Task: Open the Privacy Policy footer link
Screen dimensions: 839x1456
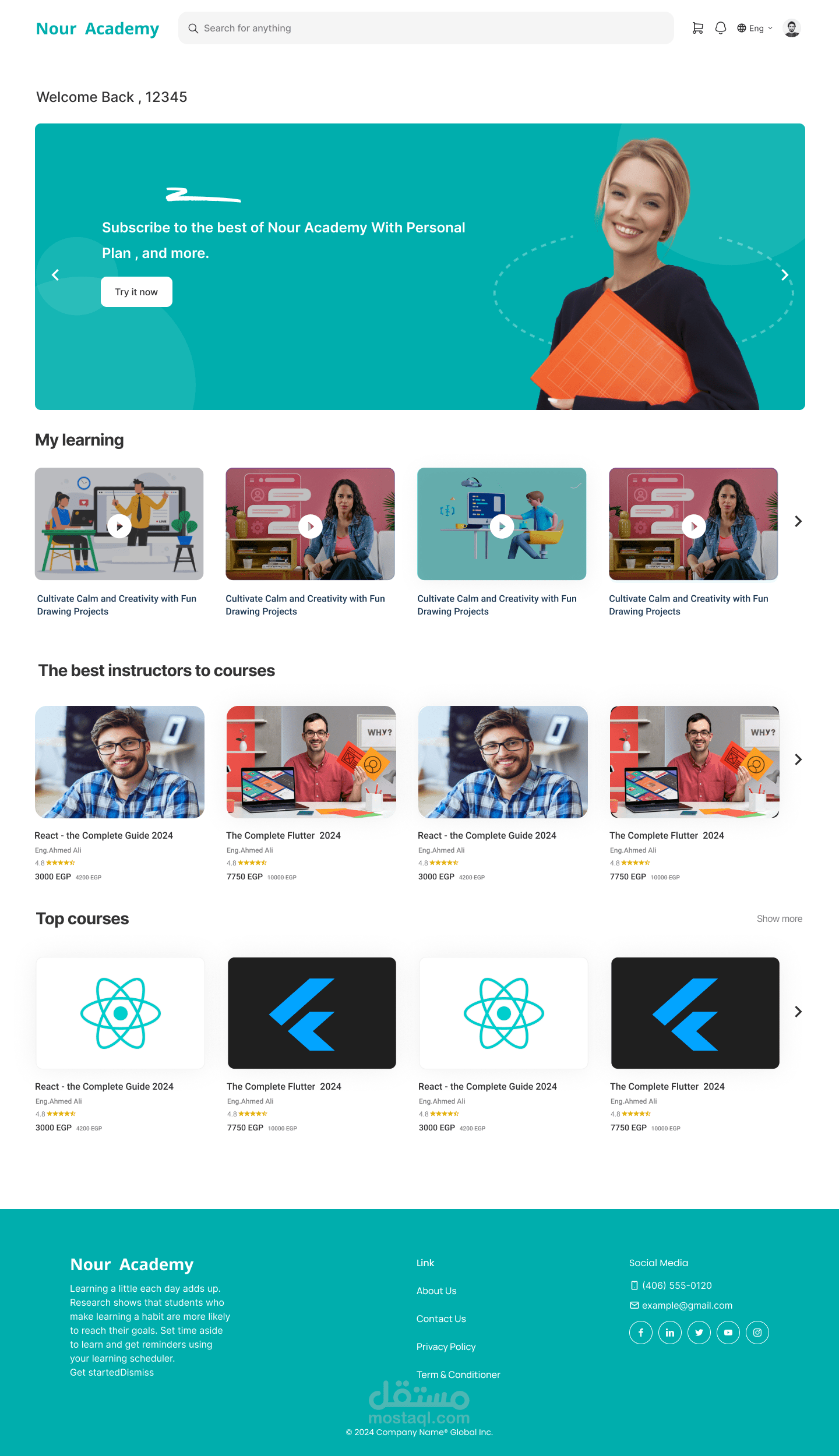Action: [446, 1347]
